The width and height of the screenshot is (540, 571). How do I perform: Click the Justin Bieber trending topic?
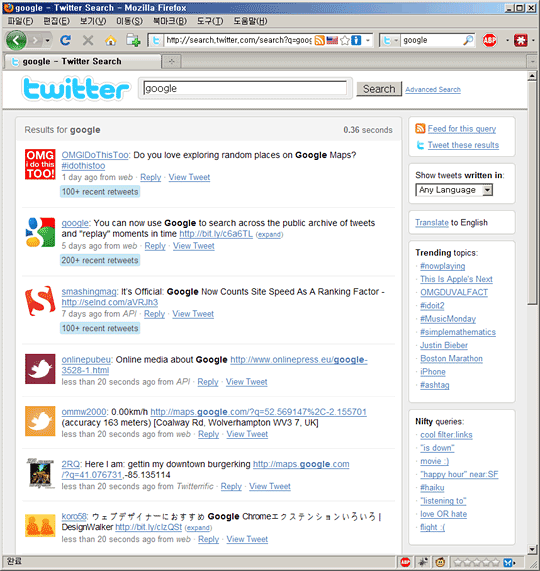pyautogui.click(x=444, y=346)
